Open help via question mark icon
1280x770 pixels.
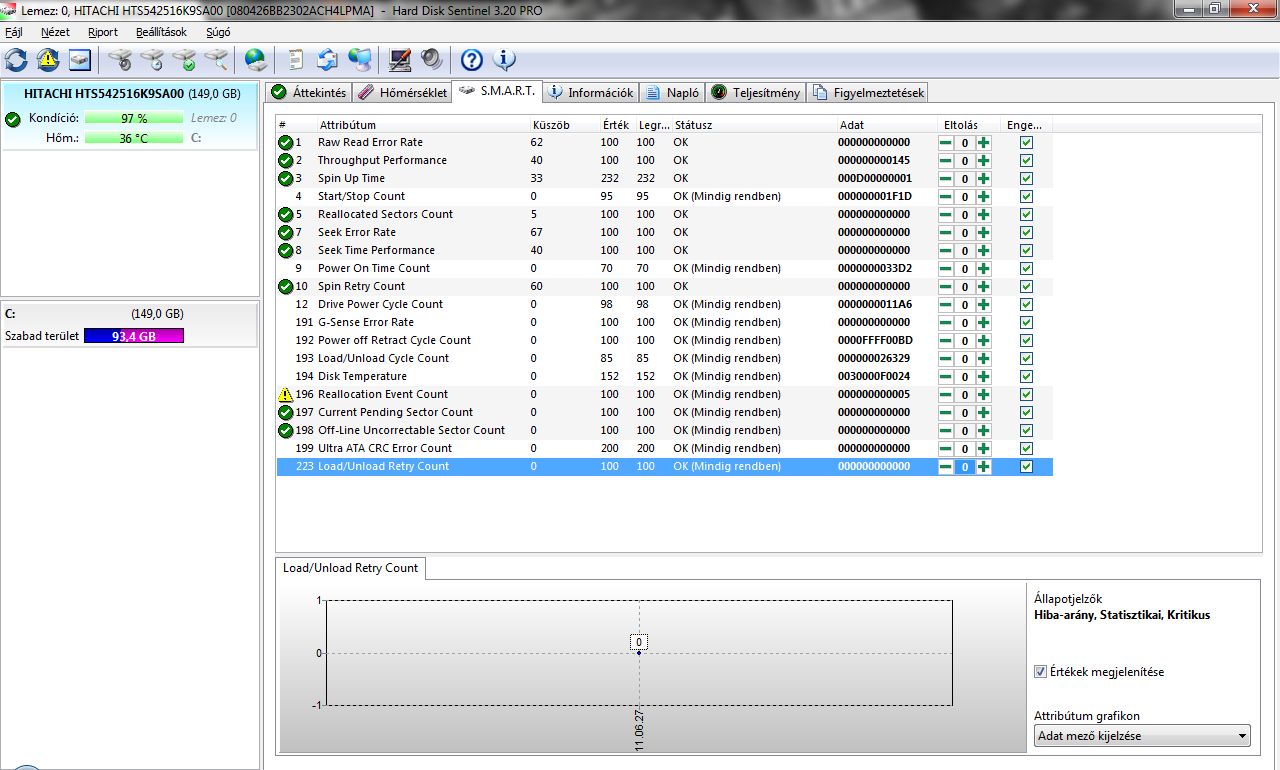pos(471,60)
